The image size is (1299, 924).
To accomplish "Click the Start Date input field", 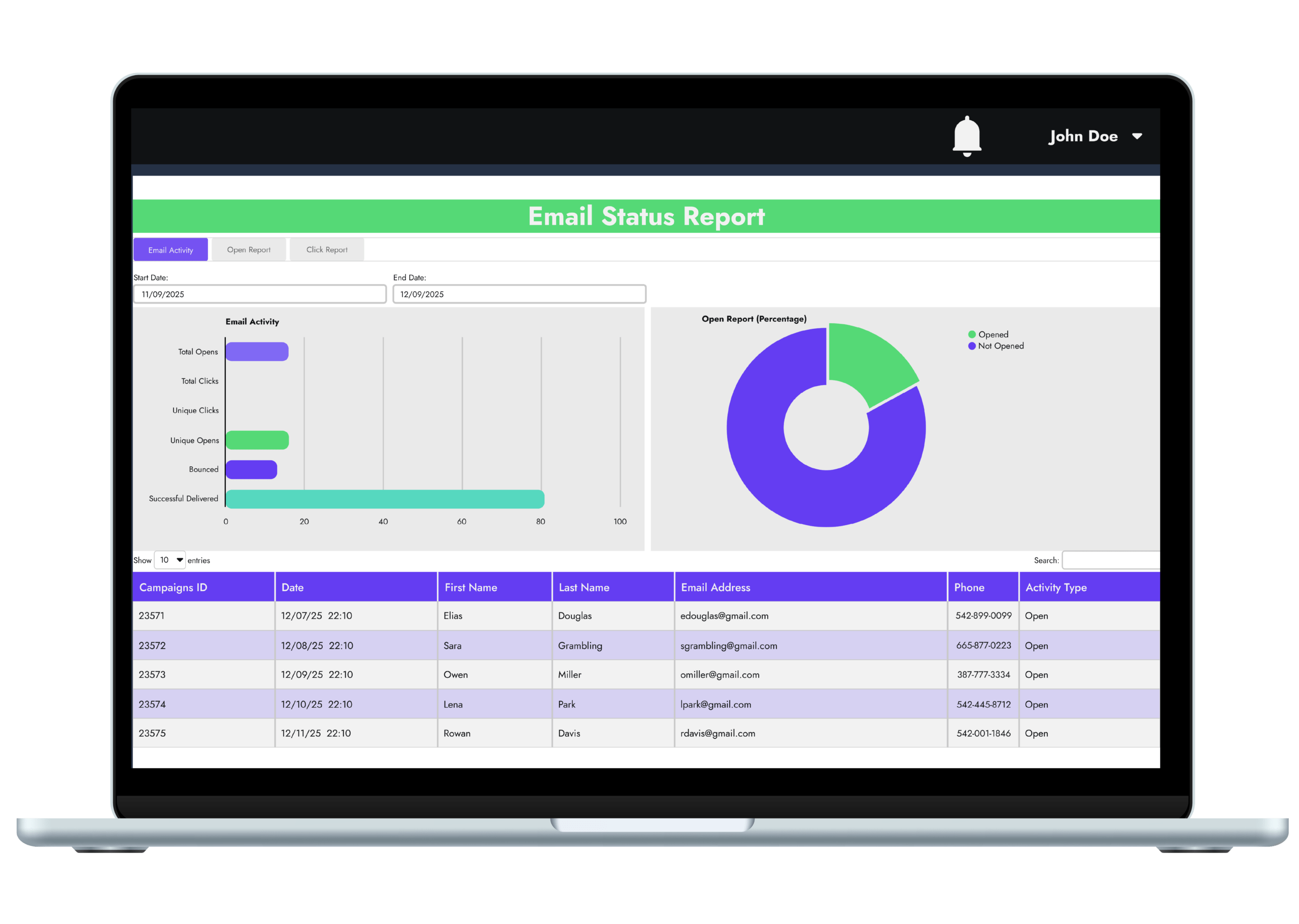I will 259,294.
